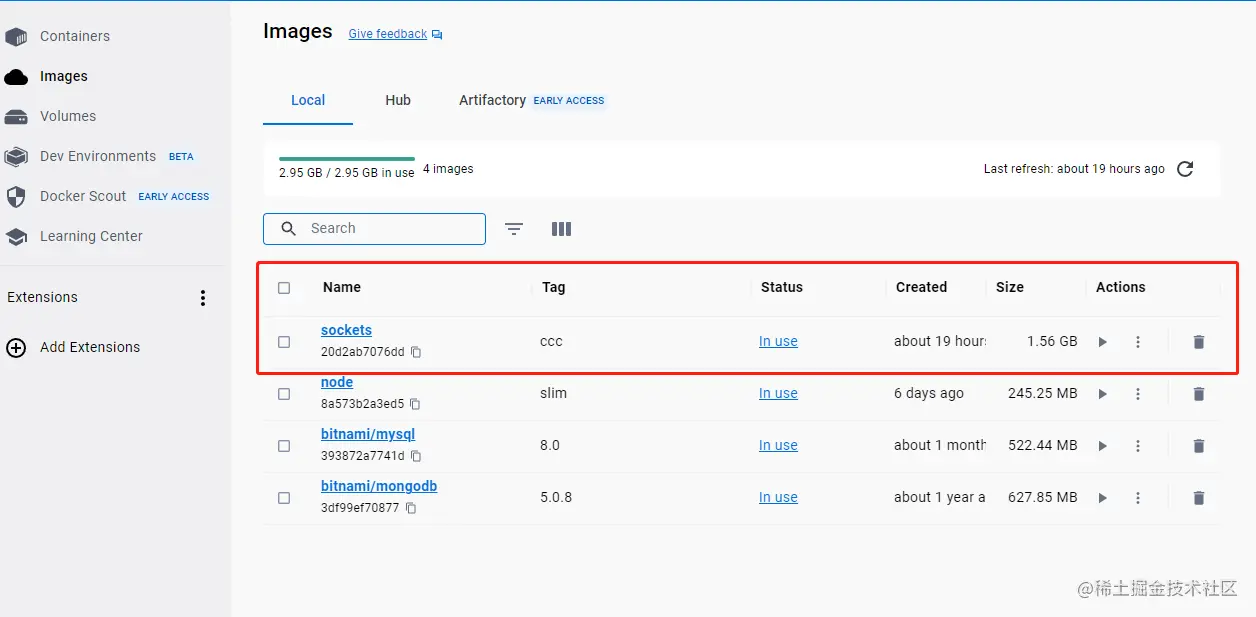Image resolution: width=1256 pixels, height=617 pixels.
Task: Click In use status for bitnami/mongodb
Action: coord(778,497)
